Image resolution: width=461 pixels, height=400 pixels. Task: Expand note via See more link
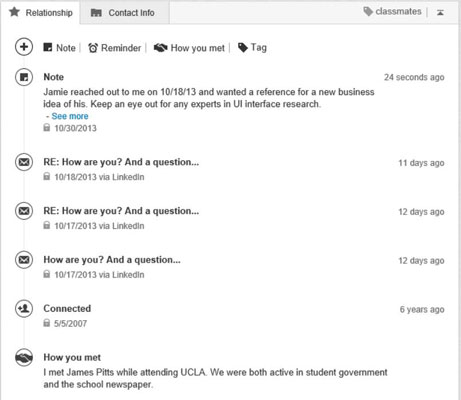[x=70, y=116]
